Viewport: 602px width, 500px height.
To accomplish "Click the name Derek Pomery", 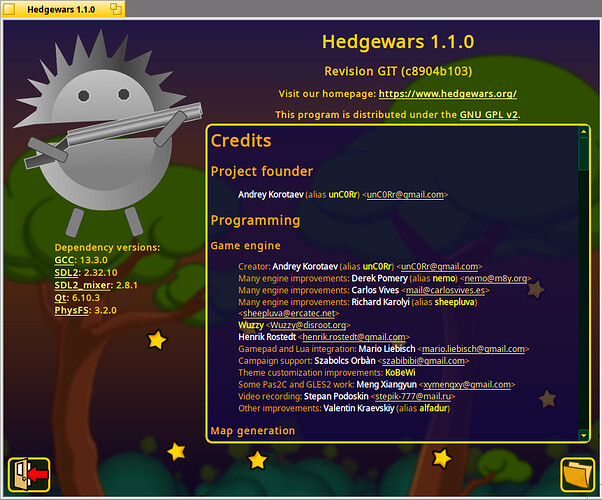I will pos(379,278).
